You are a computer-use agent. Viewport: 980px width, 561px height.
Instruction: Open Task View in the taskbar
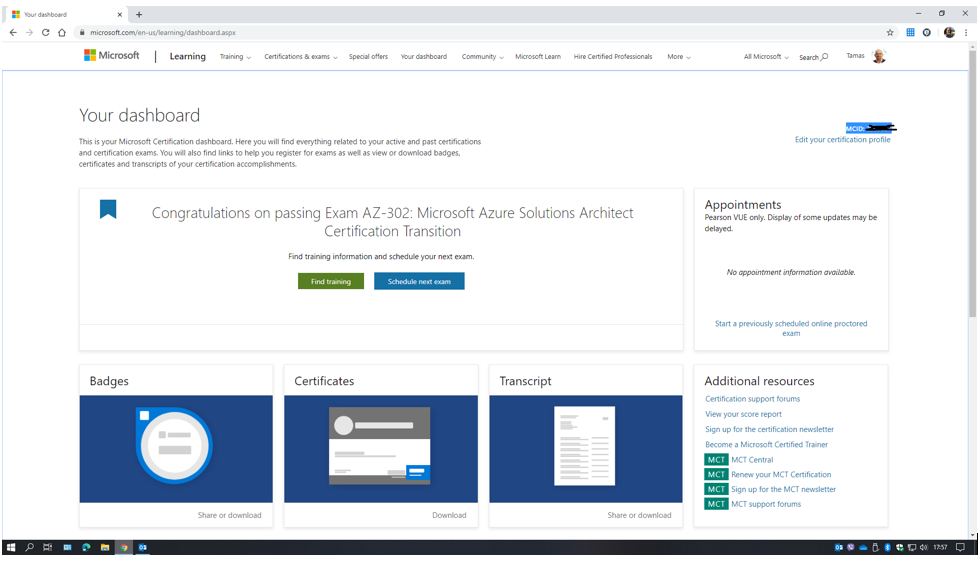point(48,547)
